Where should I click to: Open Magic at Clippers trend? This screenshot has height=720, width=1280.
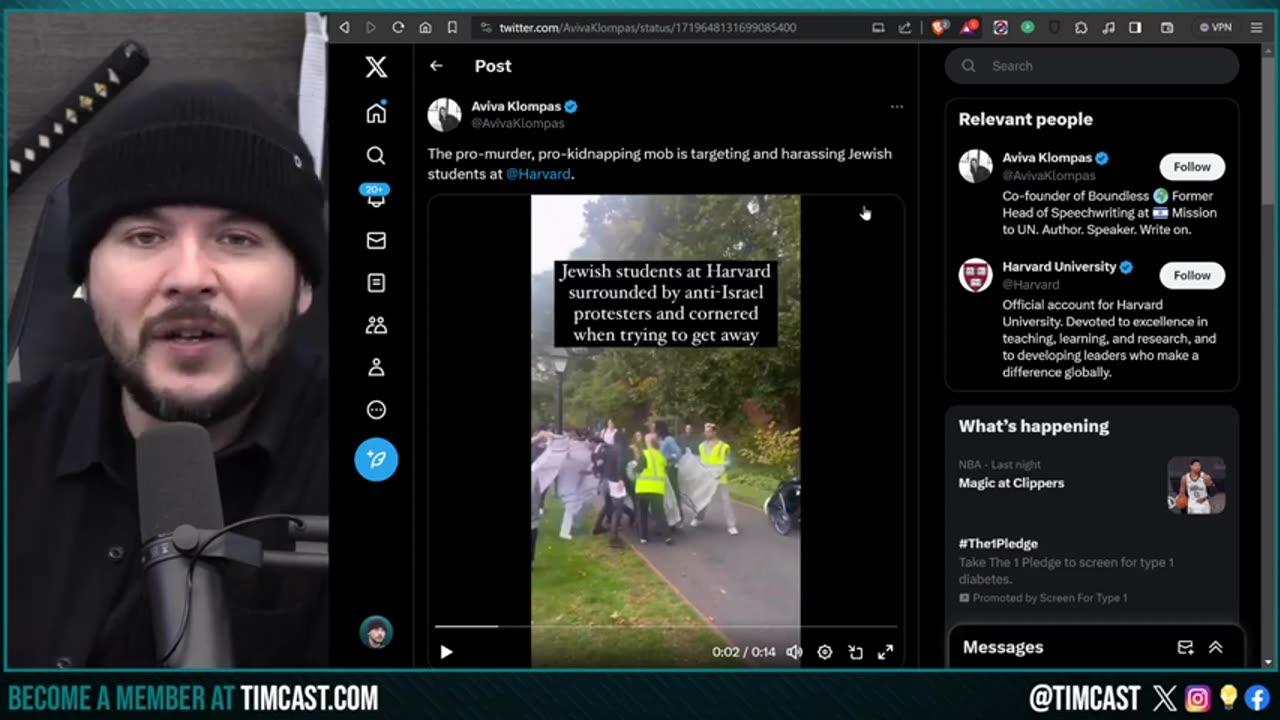(1011, 483)
